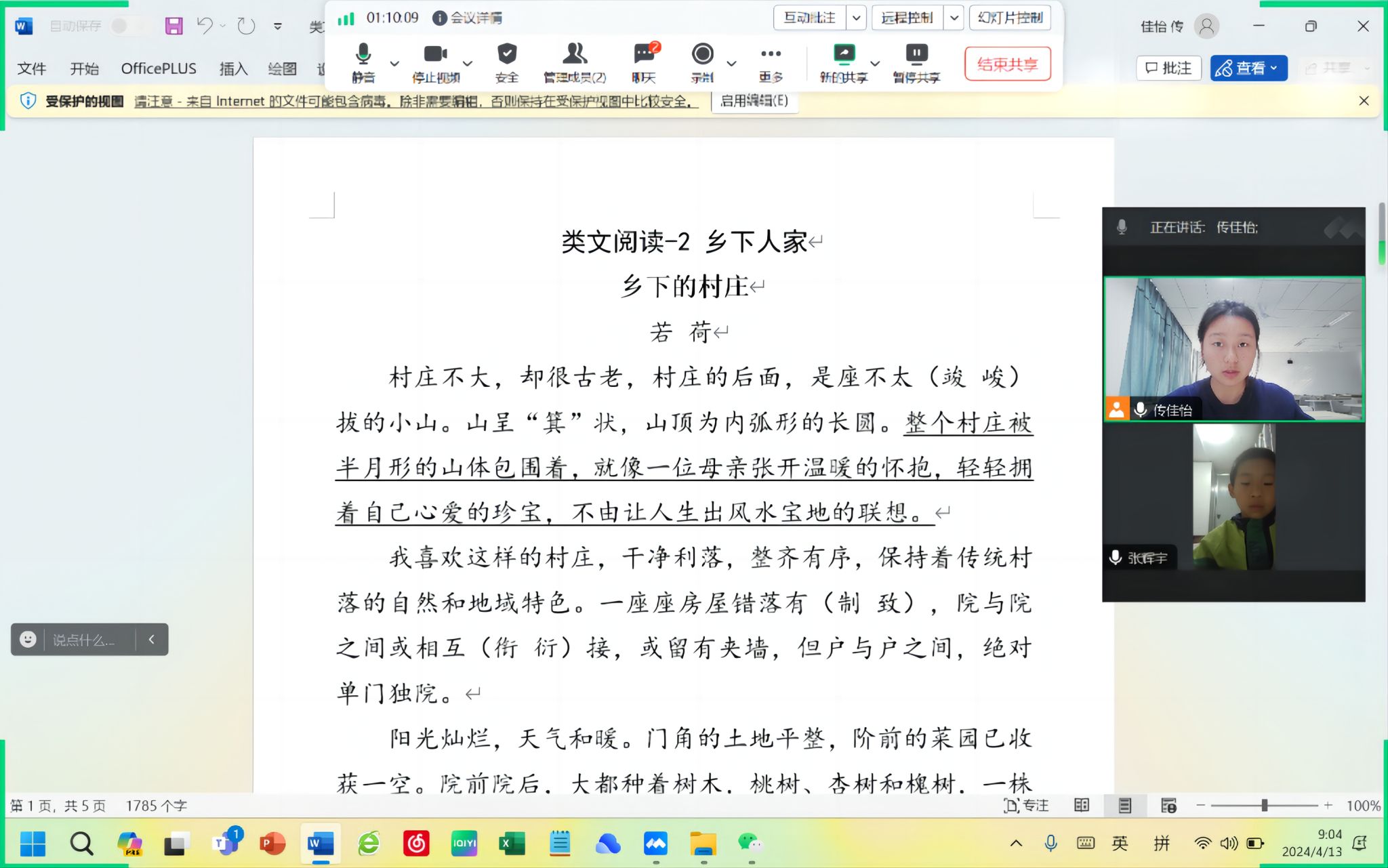
Task: Switch to Web Layout view in status bar
Action: 1168,805
